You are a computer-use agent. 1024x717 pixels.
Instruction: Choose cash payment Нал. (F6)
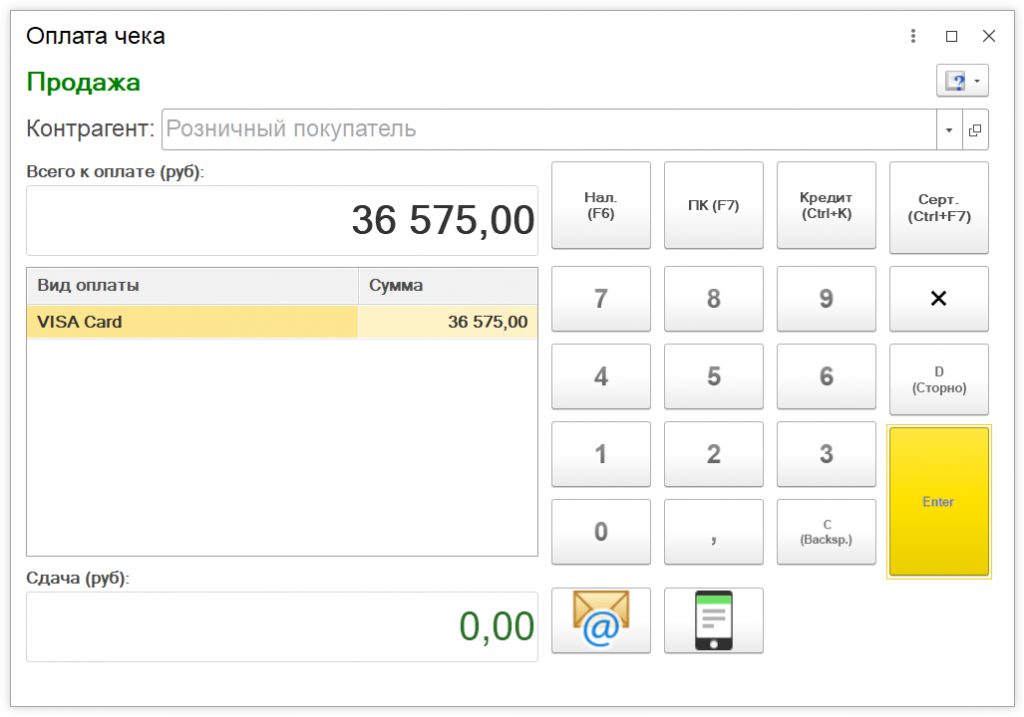[601, 205]
